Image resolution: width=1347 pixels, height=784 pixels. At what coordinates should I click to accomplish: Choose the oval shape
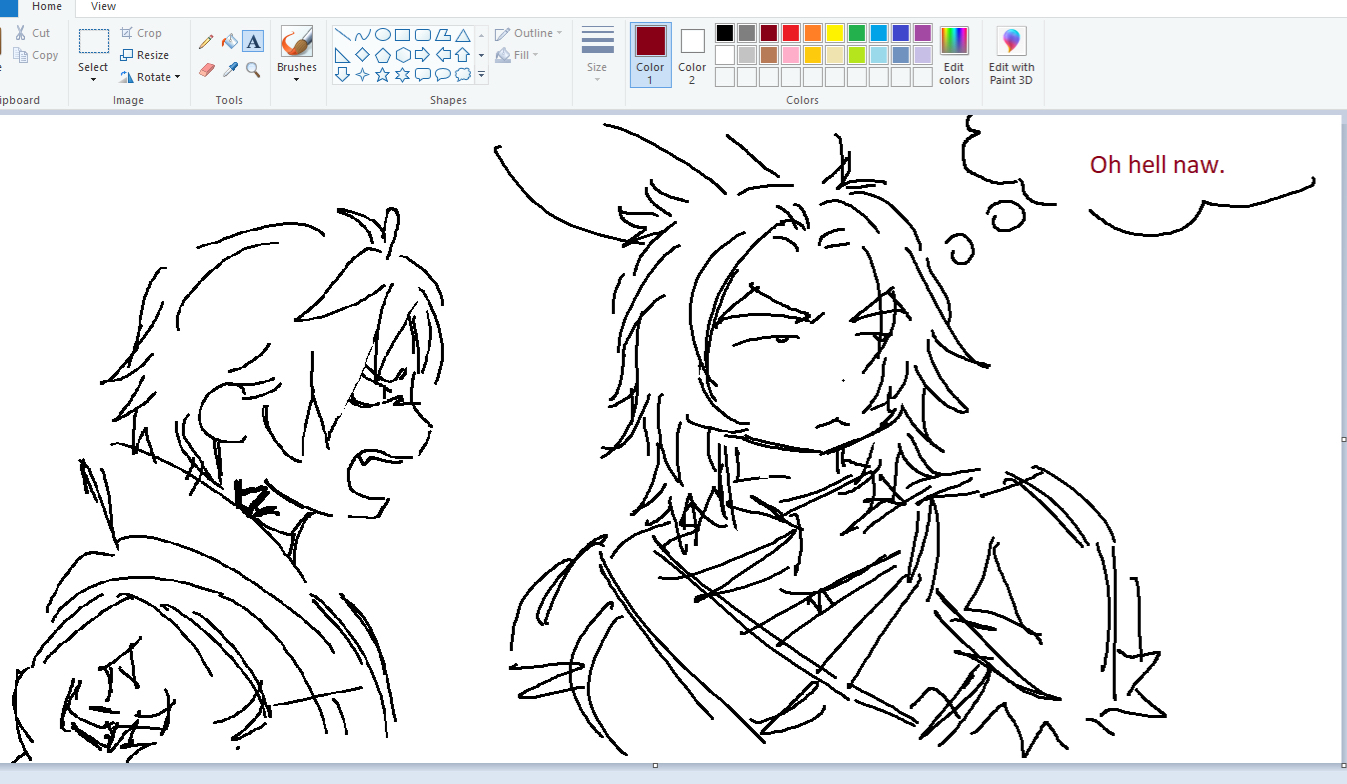(x=382, y=35)
